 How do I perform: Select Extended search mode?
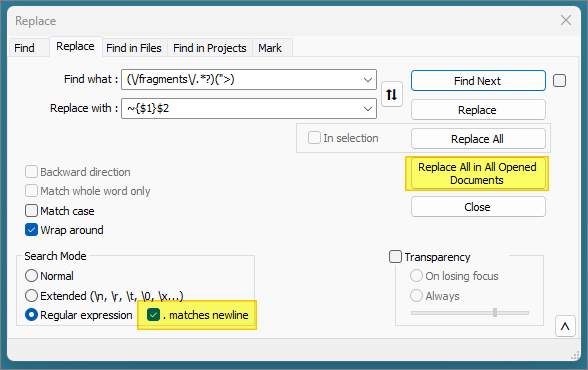(x=32, y=295)
